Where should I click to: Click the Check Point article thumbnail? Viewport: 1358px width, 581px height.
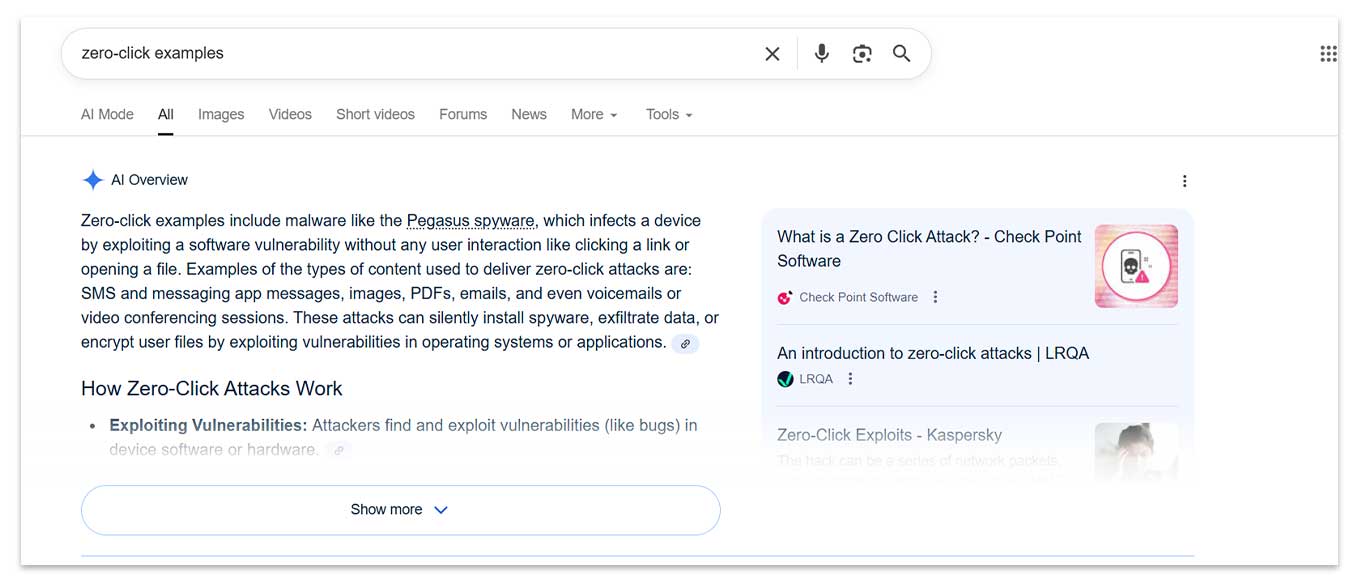pos(1136,266)
